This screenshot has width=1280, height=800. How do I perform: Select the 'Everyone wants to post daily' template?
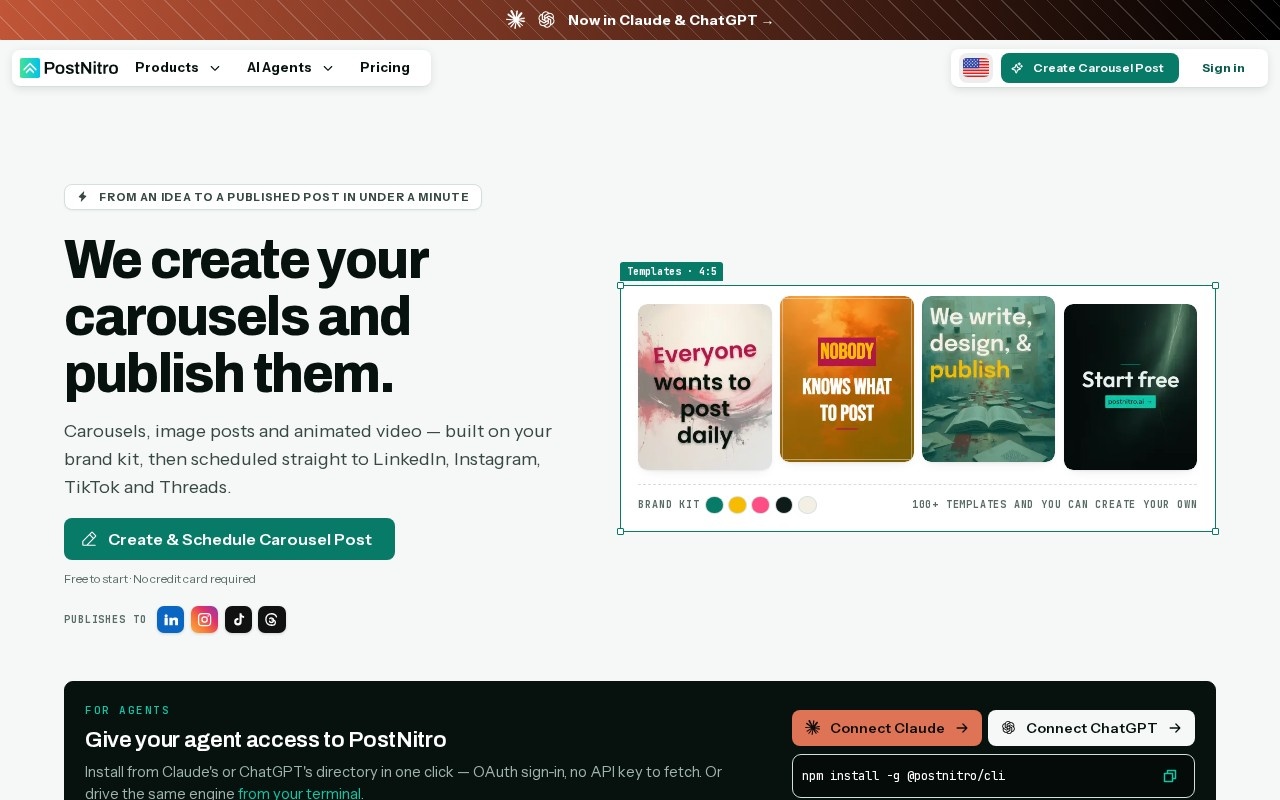pos(705,387)
